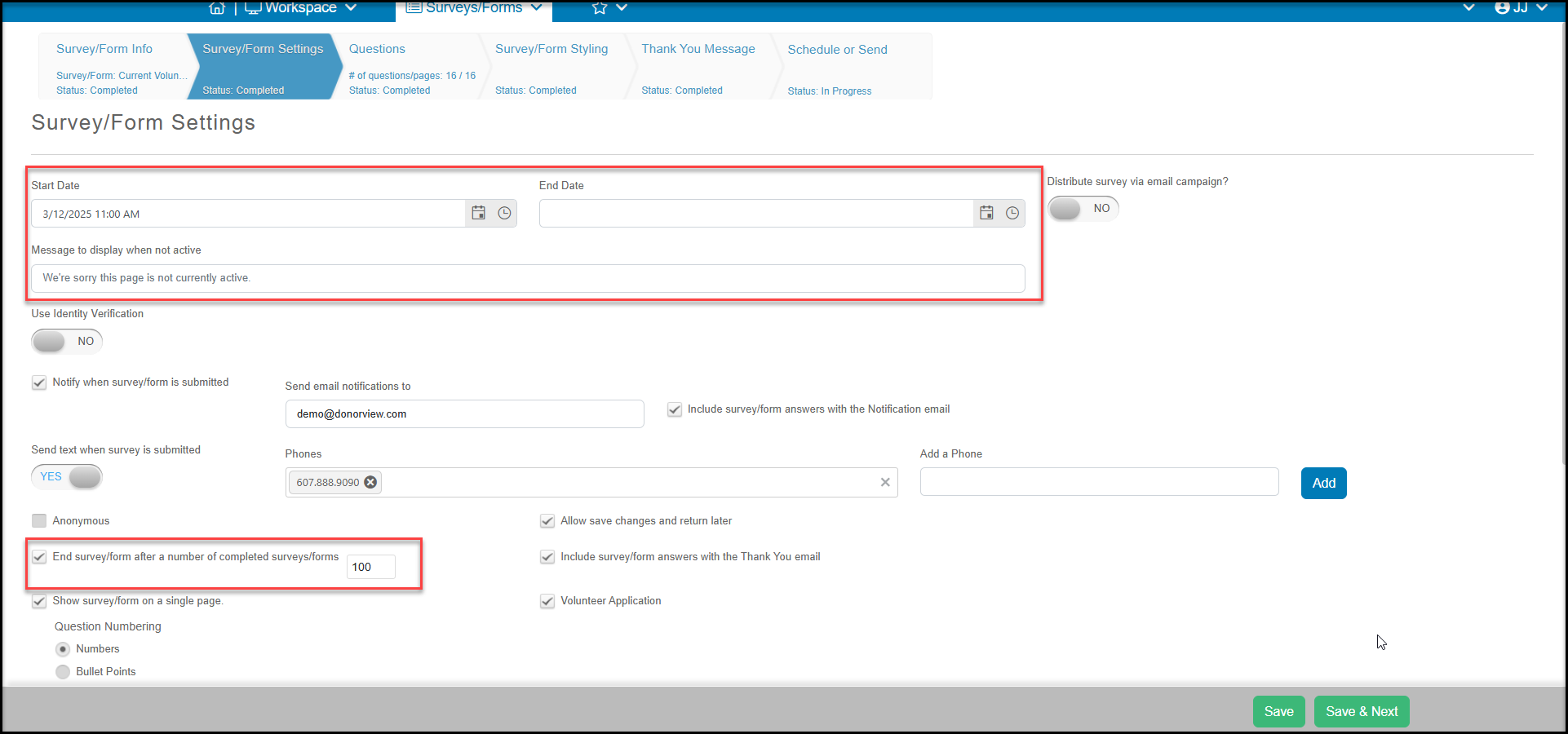
Task: Expand the Workspace dropdown menu
Action: coord(352,7)
